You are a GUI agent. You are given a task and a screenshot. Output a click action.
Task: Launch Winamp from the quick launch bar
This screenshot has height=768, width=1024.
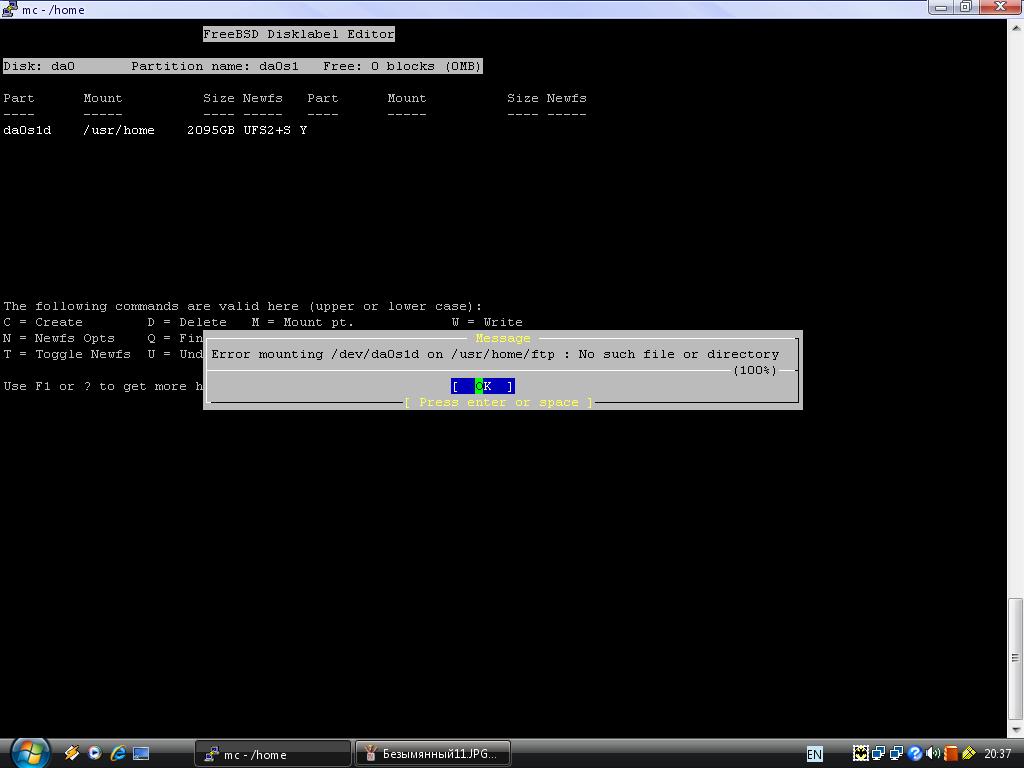coord(72,753)
